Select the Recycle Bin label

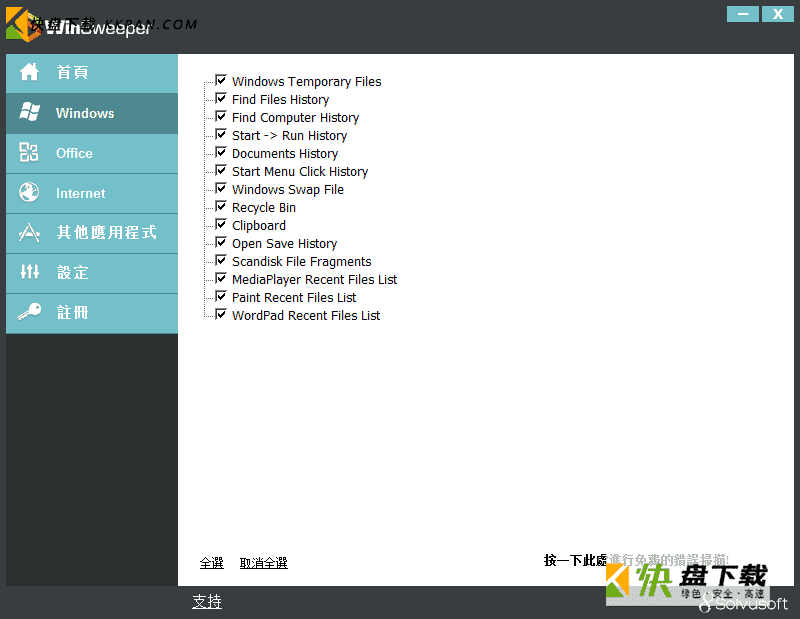[264, 208]
